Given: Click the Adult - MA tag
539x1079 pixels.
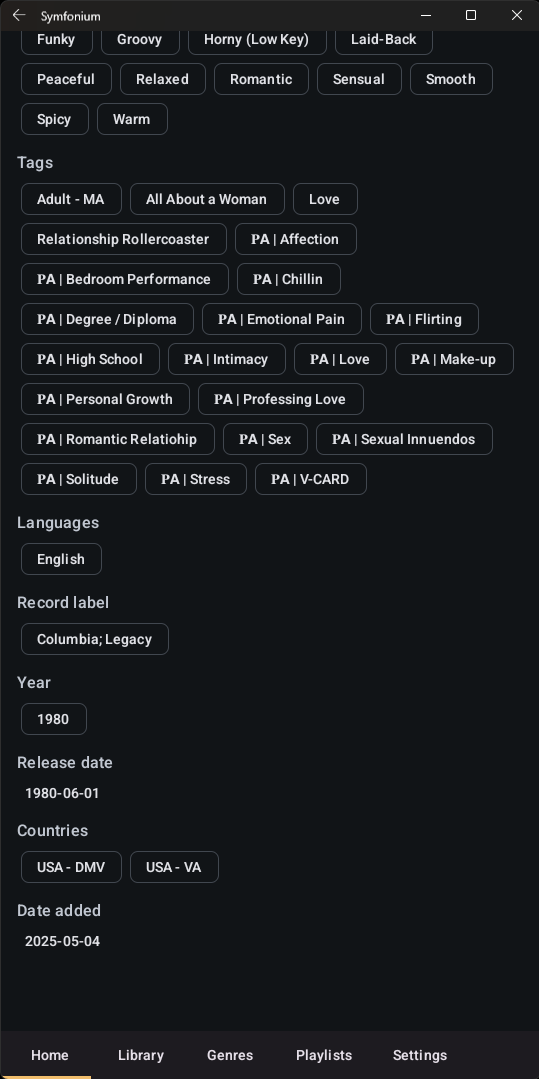Looking at the screenshot, I should [71, 200].
